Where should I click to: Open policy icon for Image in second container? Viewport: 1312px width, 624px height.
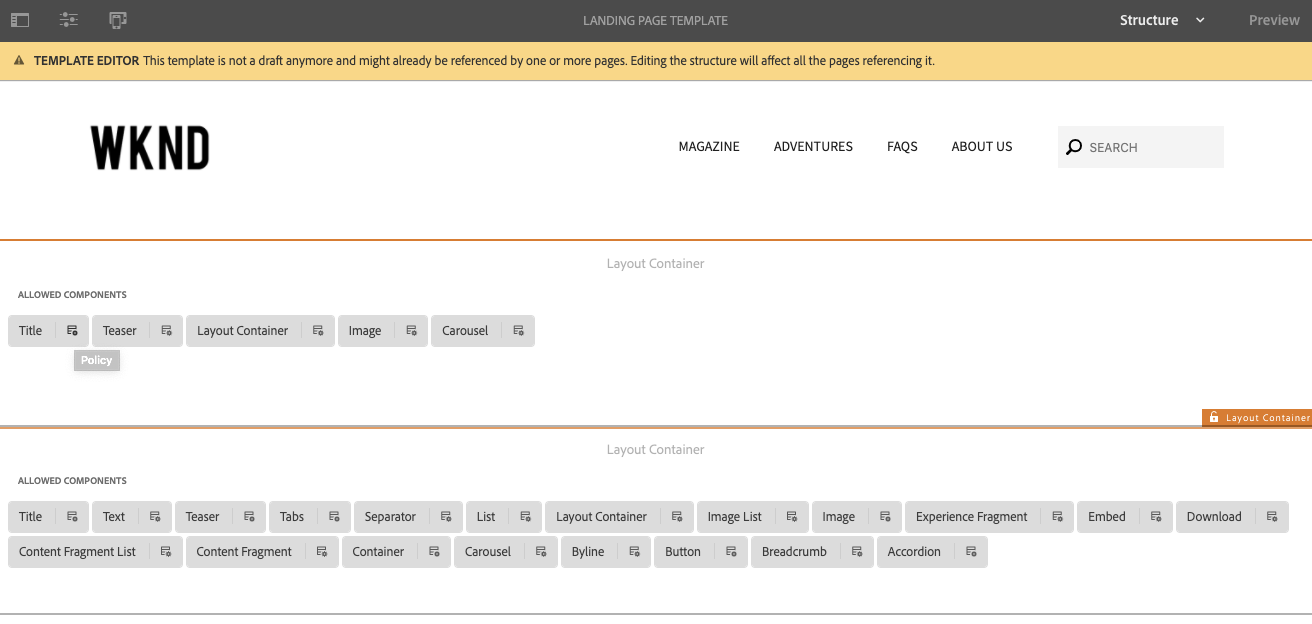pyautogui.click(x=885, y=517)
